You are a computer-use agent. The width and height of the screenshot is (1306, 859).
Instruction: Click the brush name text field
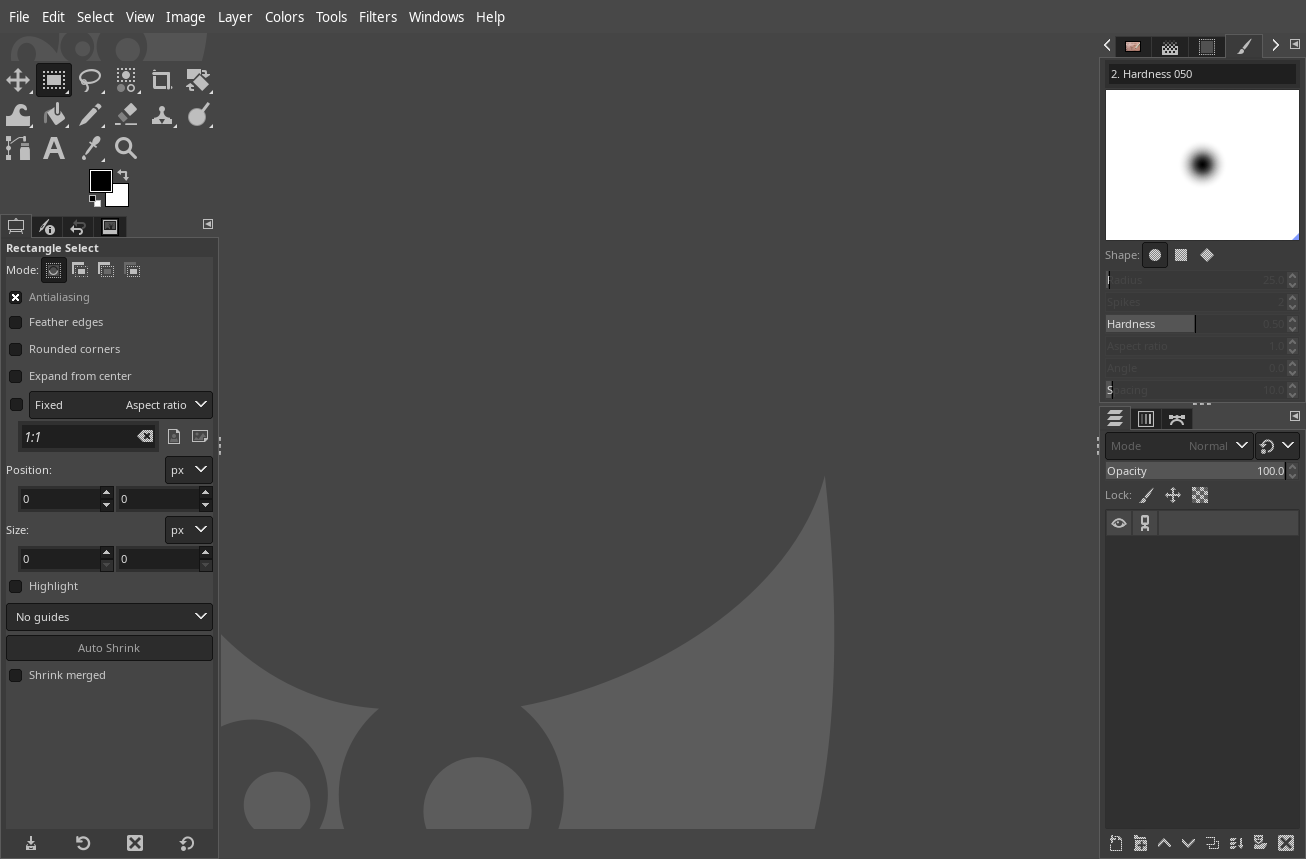coord(1200,74)
